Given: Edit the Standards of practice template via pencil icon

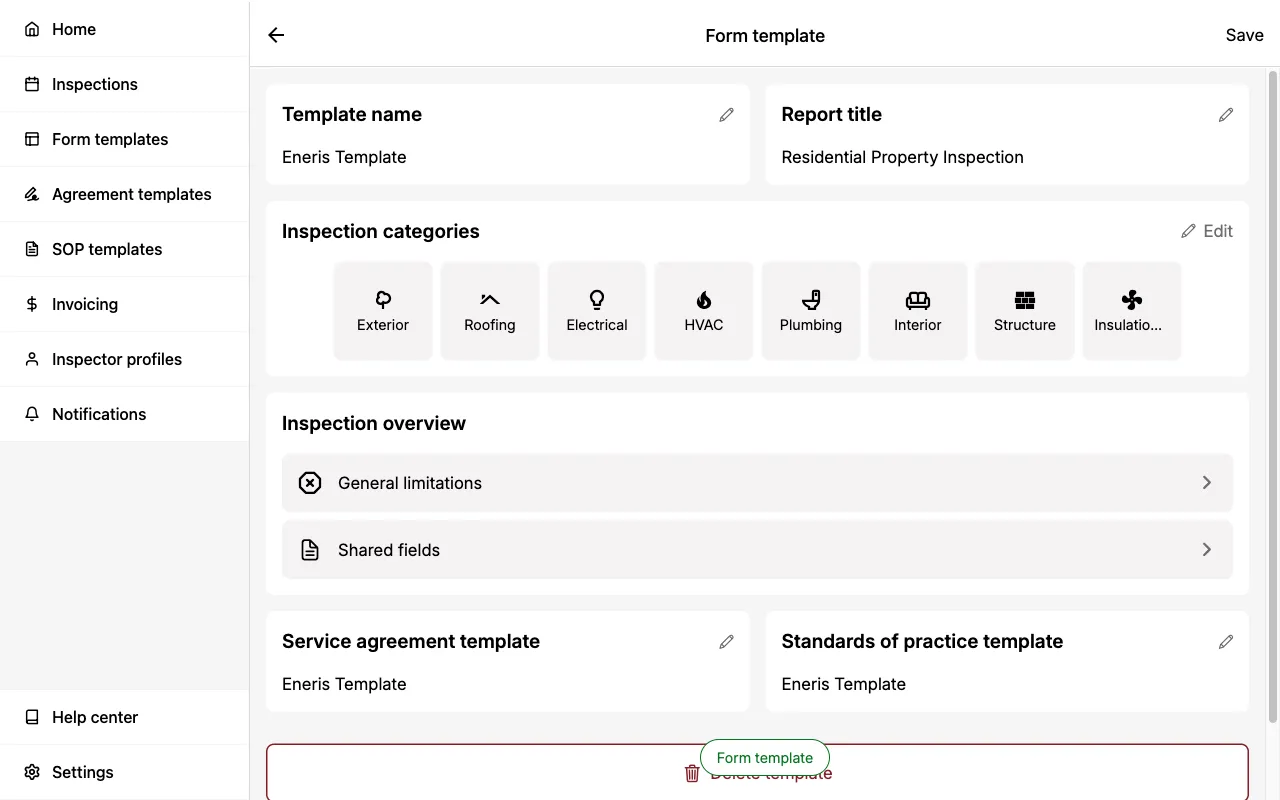Looking at the screenshot, I should [1226, 641].
